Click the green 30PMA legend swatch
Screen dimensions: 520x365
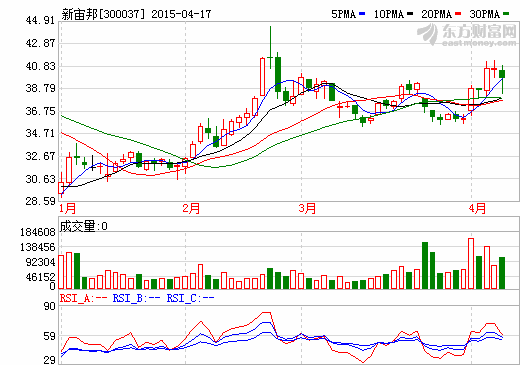(506, 14)
